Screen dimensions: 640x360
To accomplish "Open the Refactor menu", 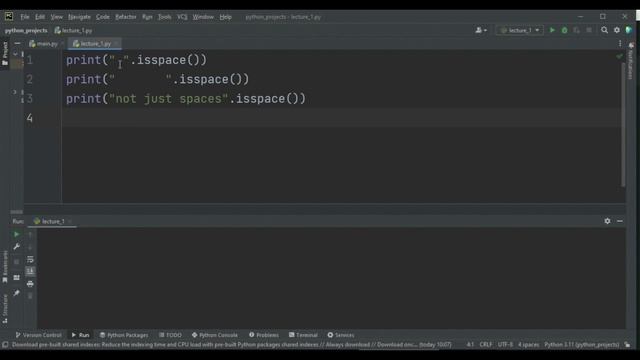I will point(126,17).
